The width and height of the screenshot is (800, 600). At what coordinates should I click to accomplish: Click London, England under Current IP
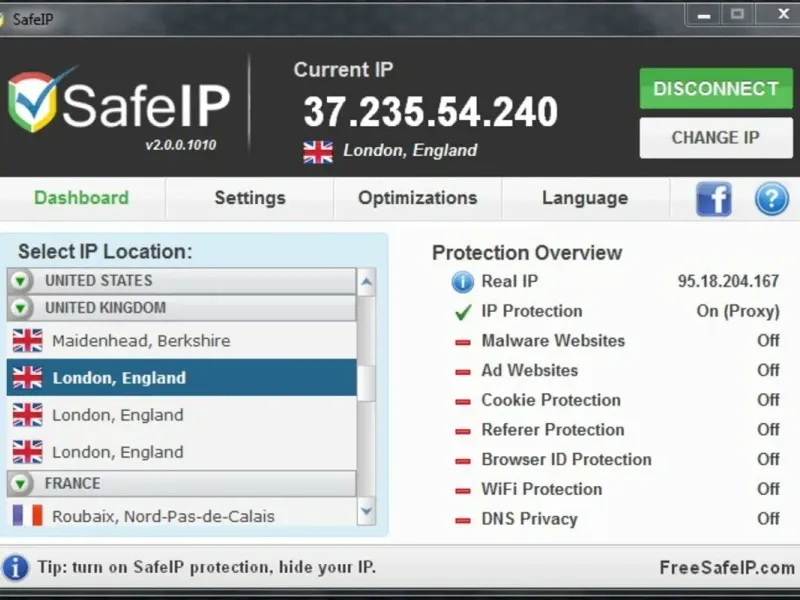[410, 151]
